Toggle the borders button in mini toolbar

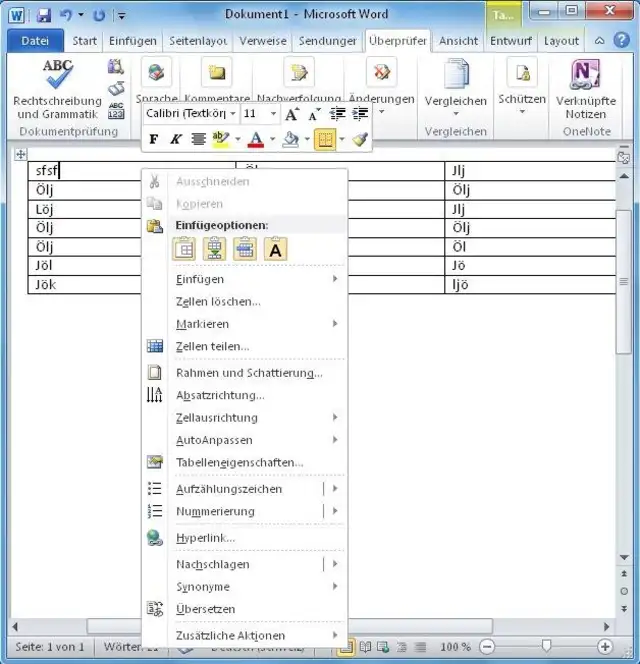(x=325, y=139)
